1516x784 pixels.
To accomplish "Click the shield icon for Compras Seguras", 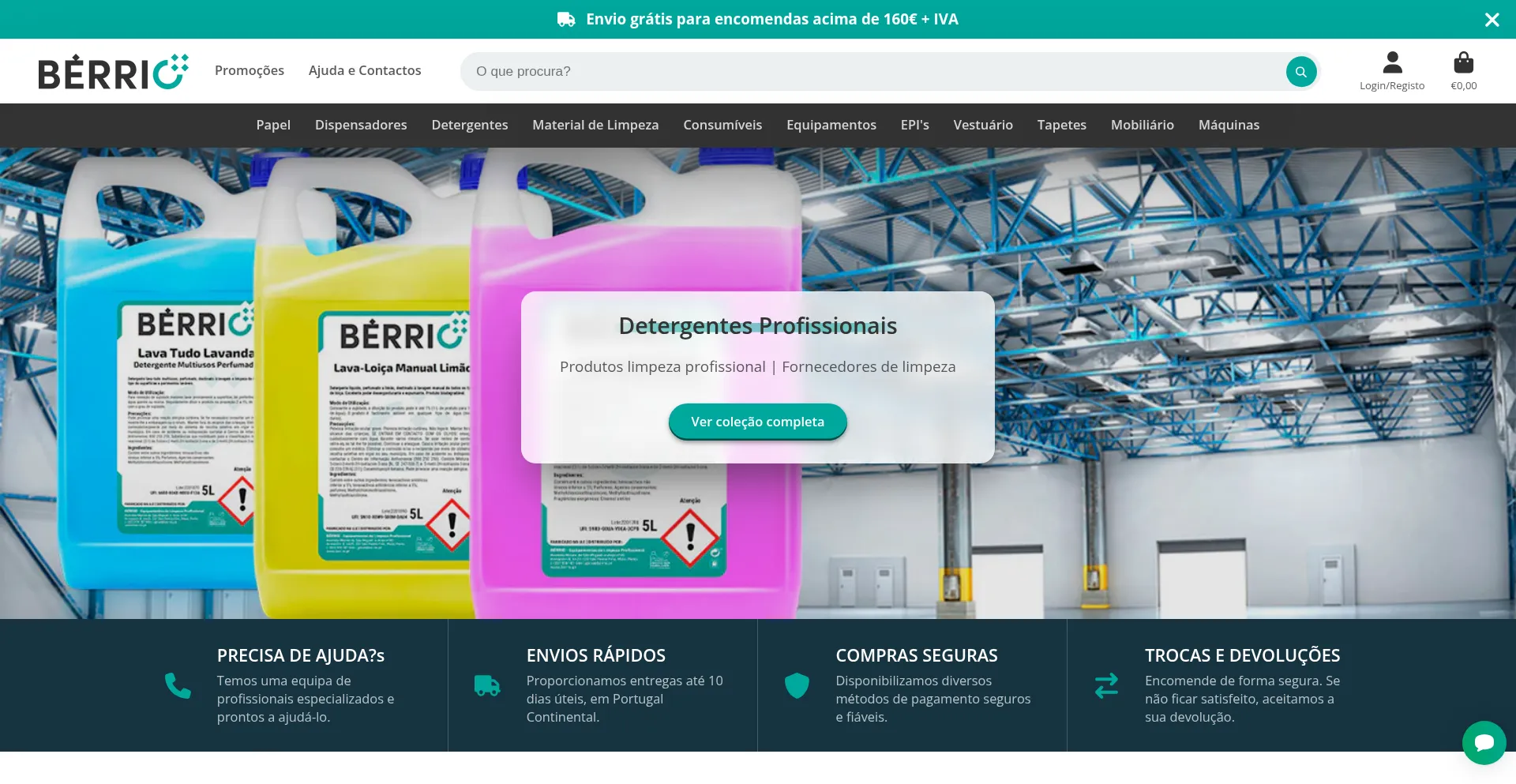I will point(797,686).
